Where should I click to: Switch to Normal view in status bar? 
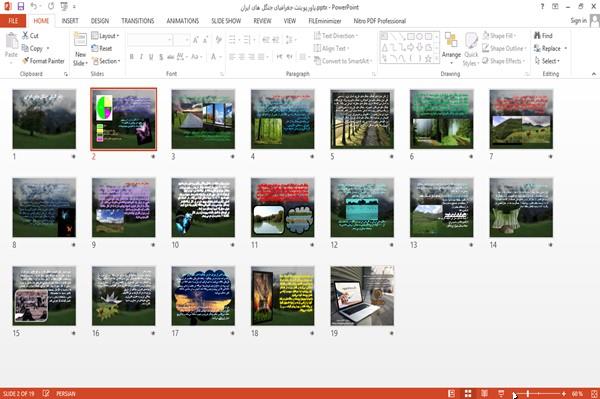(452, 393)
